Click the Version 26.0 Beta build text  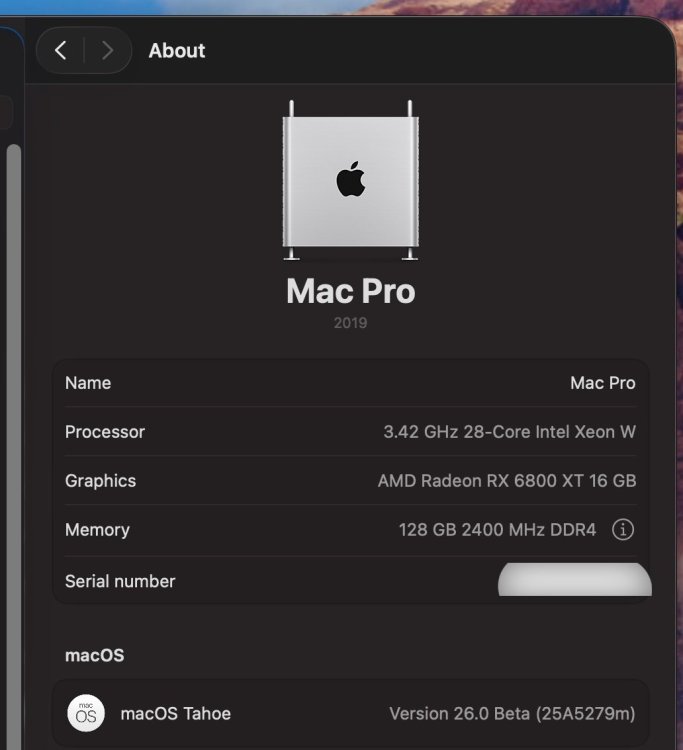[x=512, y=714]
